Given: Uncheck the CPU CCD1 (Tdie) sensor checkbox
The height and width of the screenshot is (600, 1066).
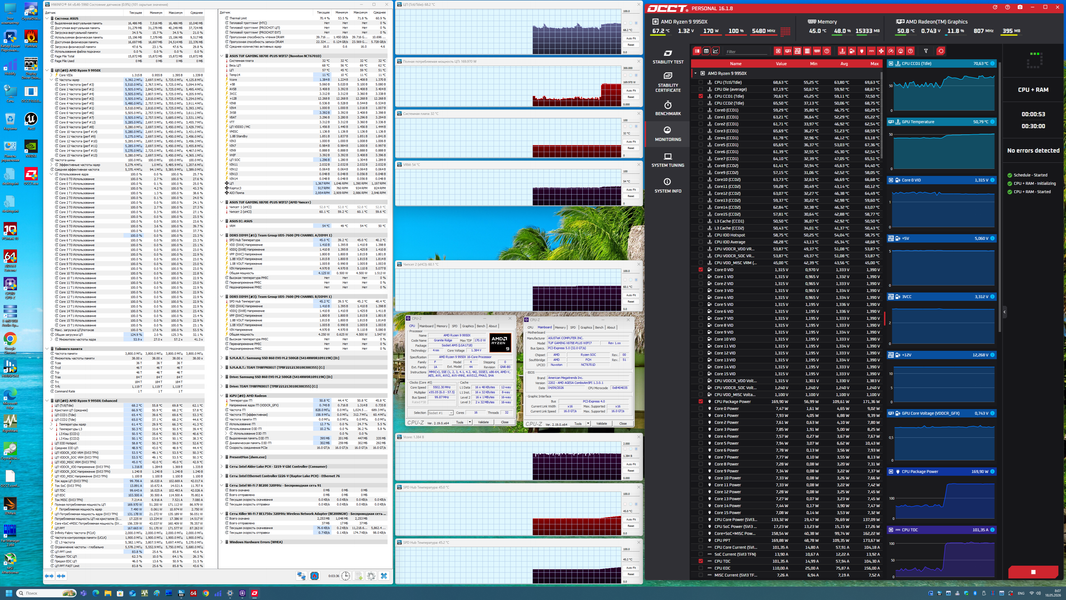Looking at the screenshot, I should (x=701, y=96).
